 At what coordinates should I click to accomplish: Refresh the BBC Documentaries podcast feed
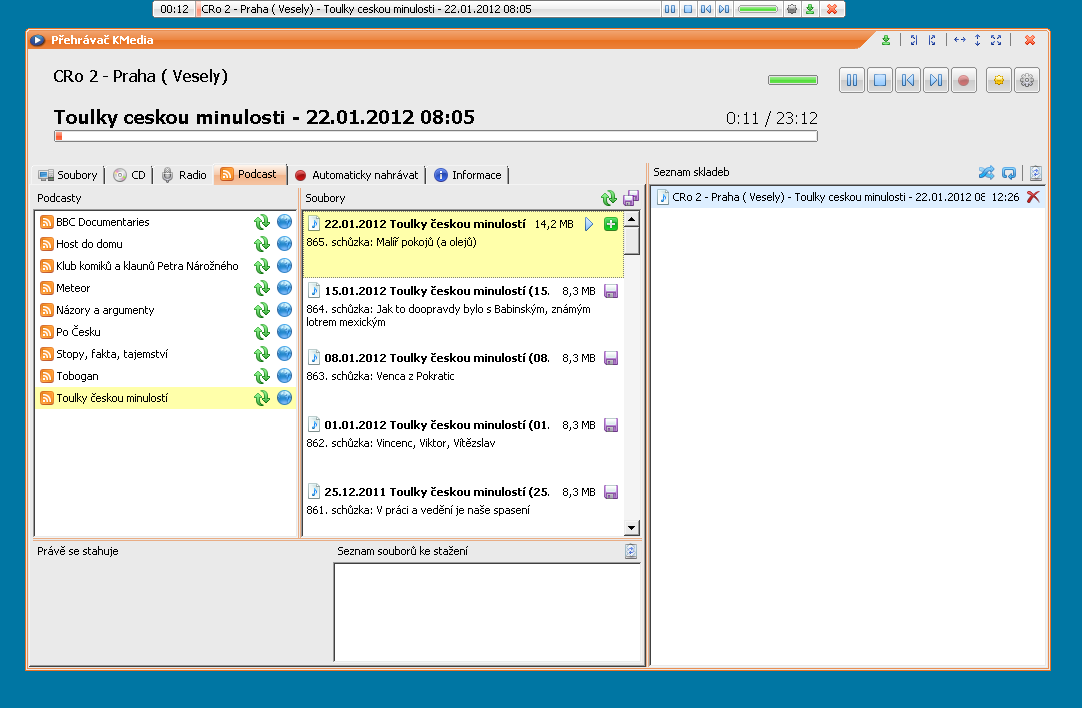tap(262, 222)
